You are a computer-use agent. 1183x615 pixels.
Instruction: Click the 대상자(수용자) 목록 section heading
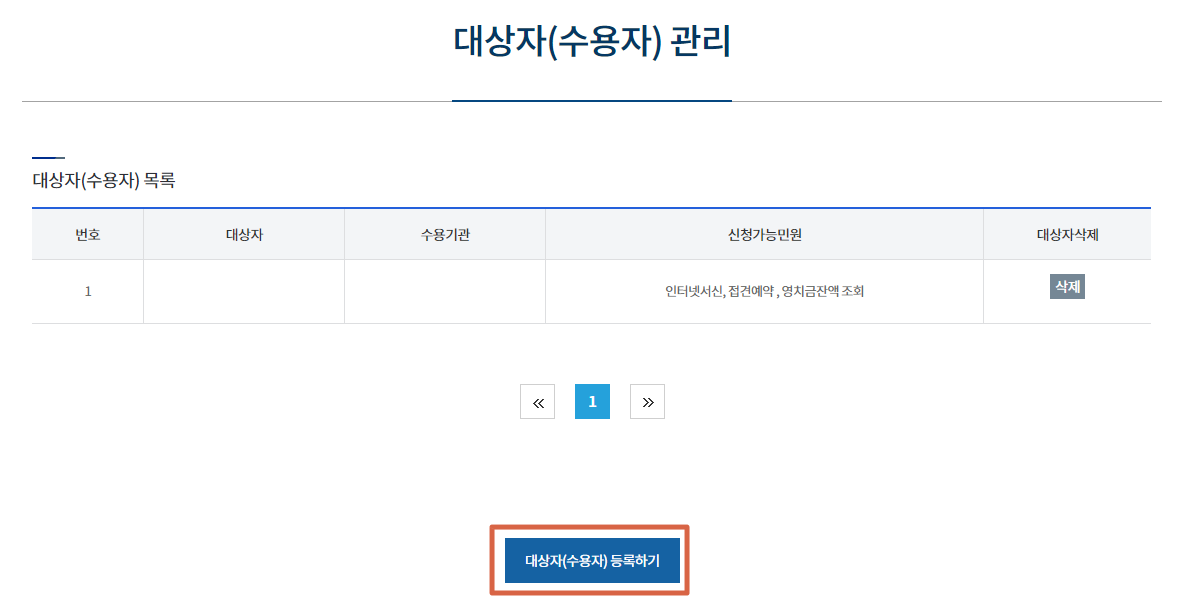(104, 181)
